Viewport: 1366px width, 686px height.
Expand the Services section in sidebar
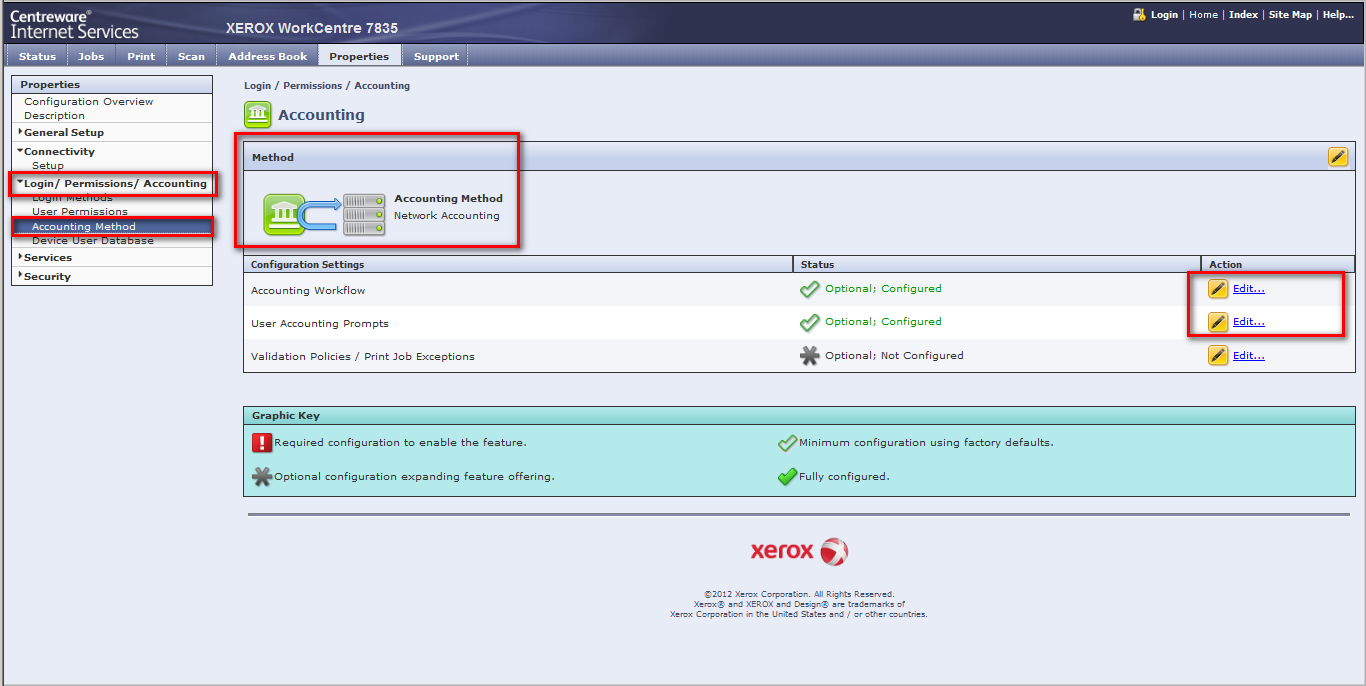(48, 257)
